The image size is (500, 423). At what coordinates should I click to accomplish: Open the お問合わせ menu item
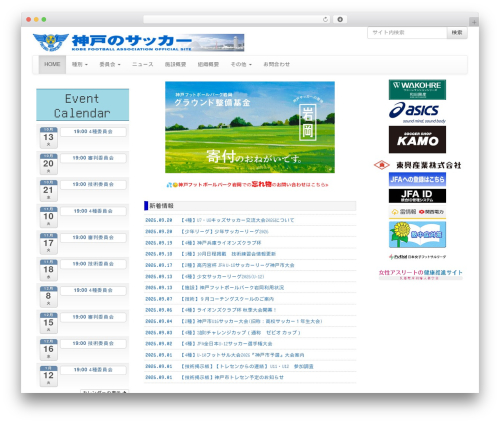(x=276, y=64)
